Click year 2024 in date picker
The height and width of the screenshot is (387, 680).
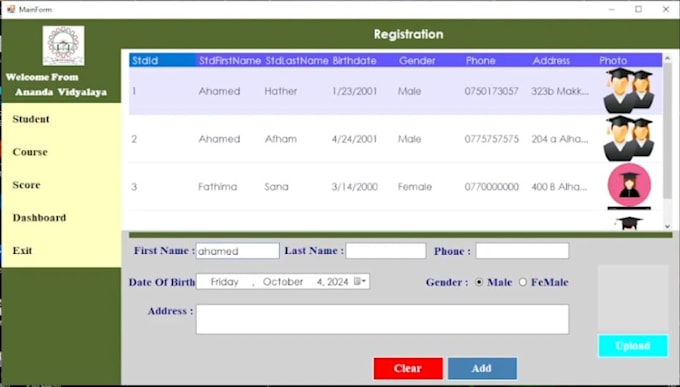pyautogui.click(x=337, y=282)
